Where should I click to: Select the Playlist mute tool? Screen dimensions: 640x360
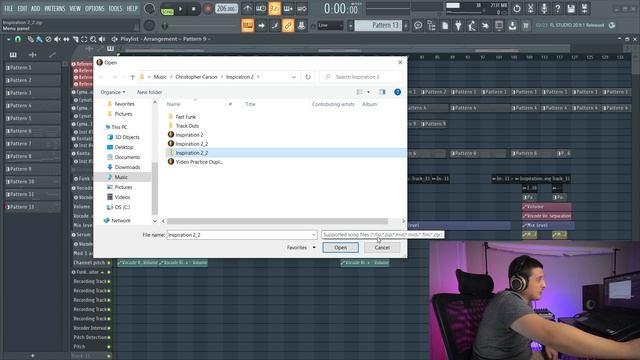pyautogui.click(x=57, y=39)
